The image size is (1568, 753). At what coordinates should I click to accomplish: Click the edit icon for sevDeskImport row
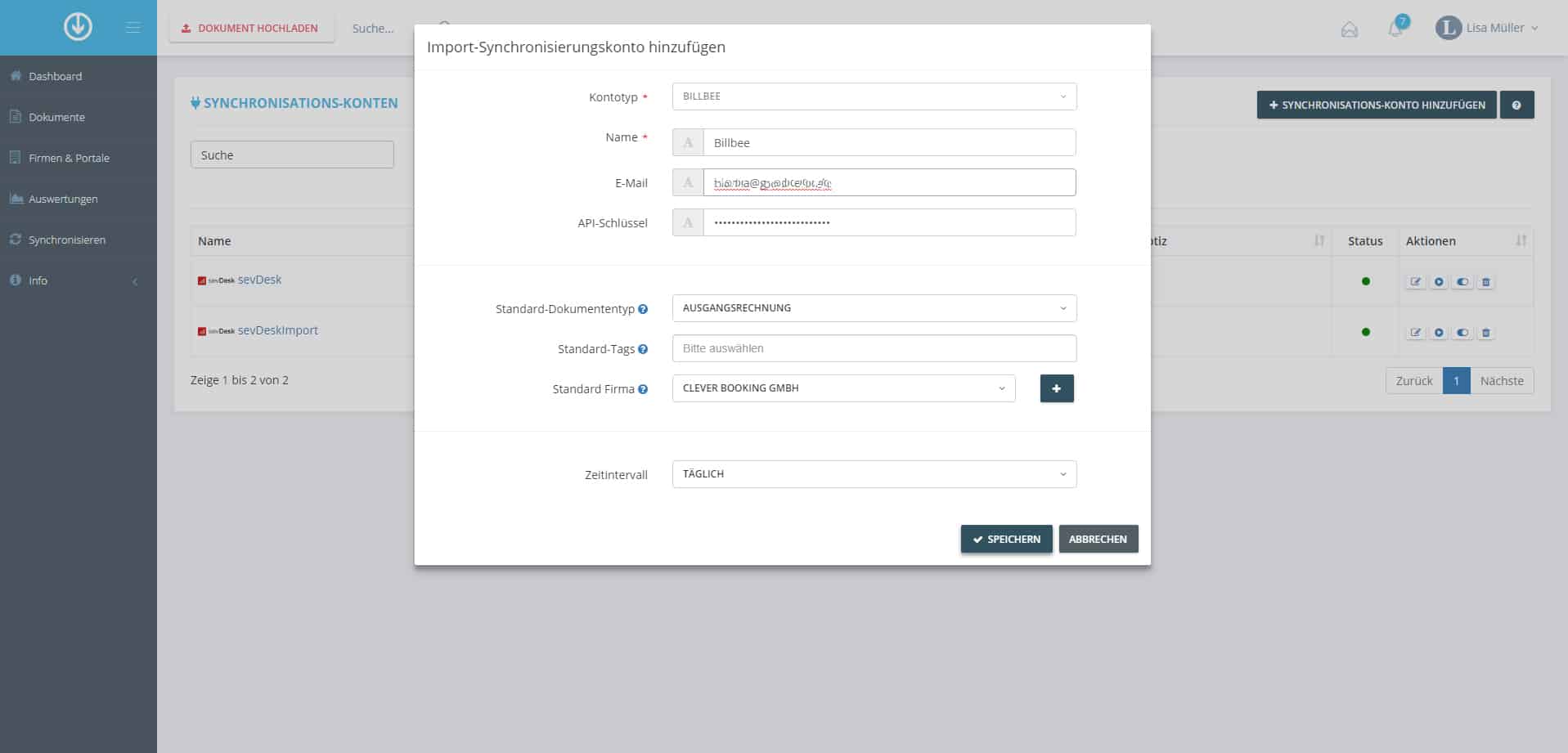click(1416, 333)
